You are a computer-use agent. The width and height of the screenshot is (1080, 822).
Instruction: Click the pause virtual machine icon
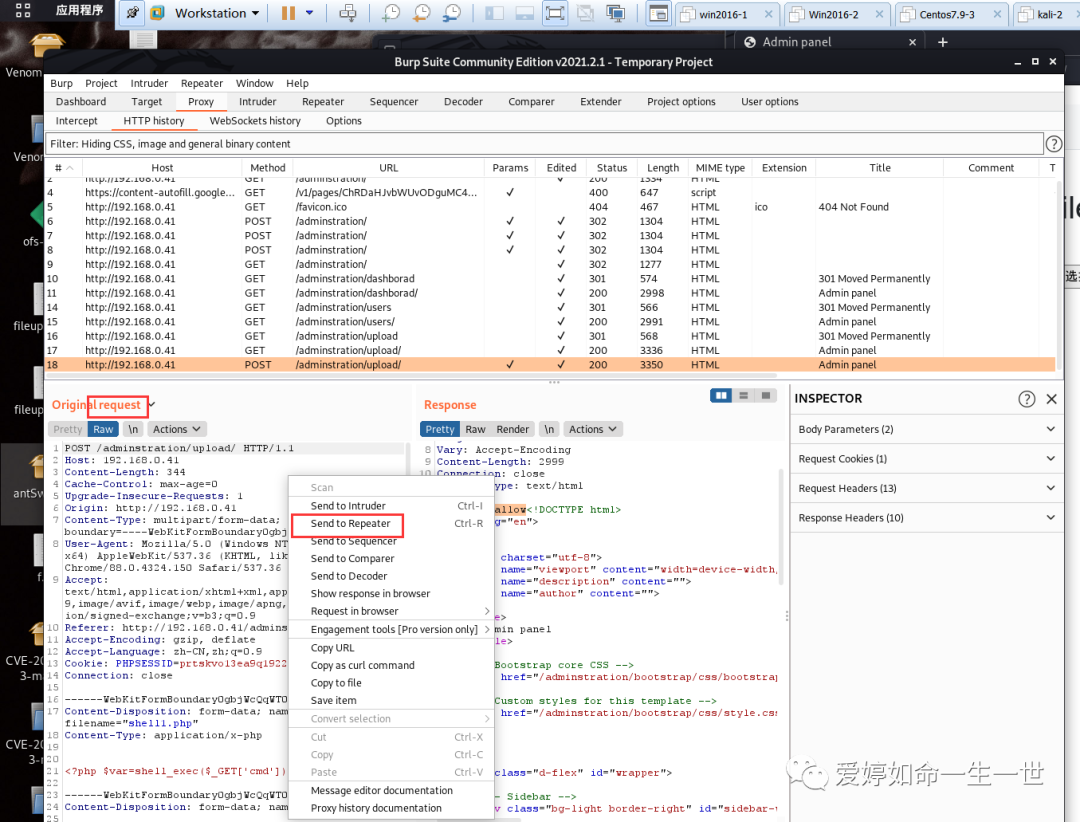tap(288, 13)
